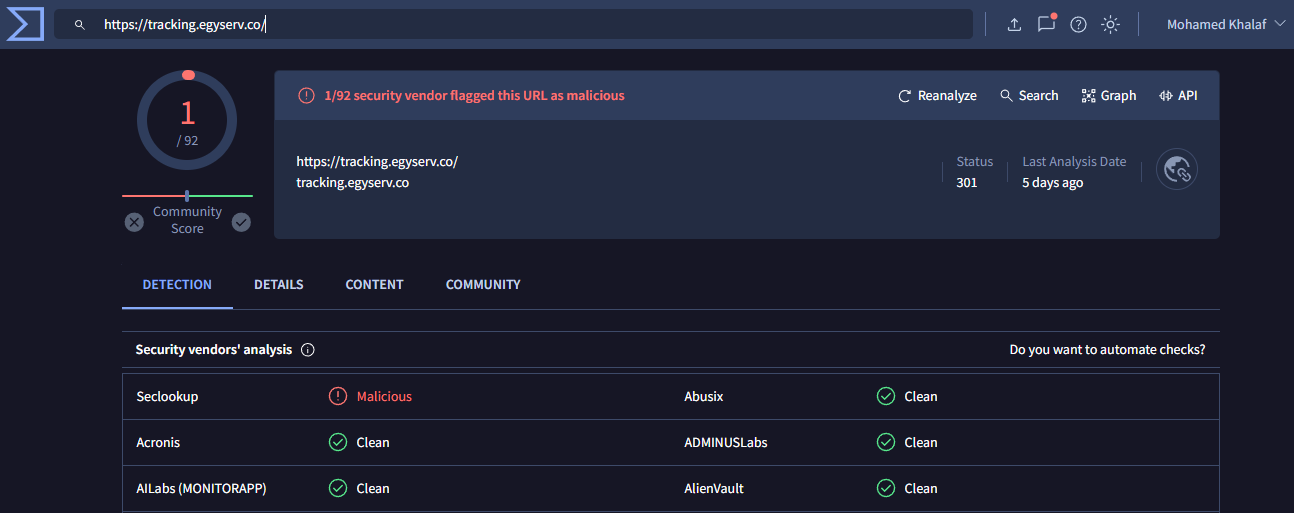The height and width of the screenshot is (513, 1294).
Task: Switch to the DETECTION tab
Action: (177, 285)
